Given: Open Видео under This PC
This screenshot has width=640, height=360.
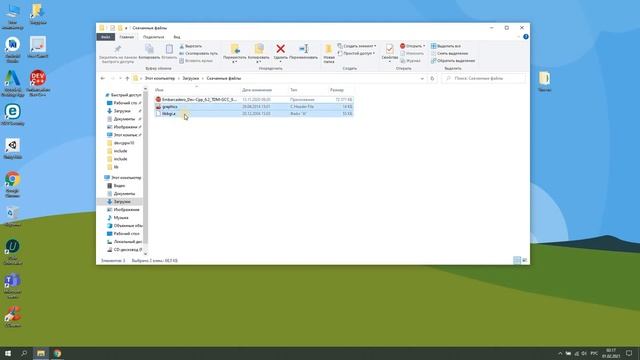Looking at the screenshot, I should pyautogui.click(x=116, y=186).
